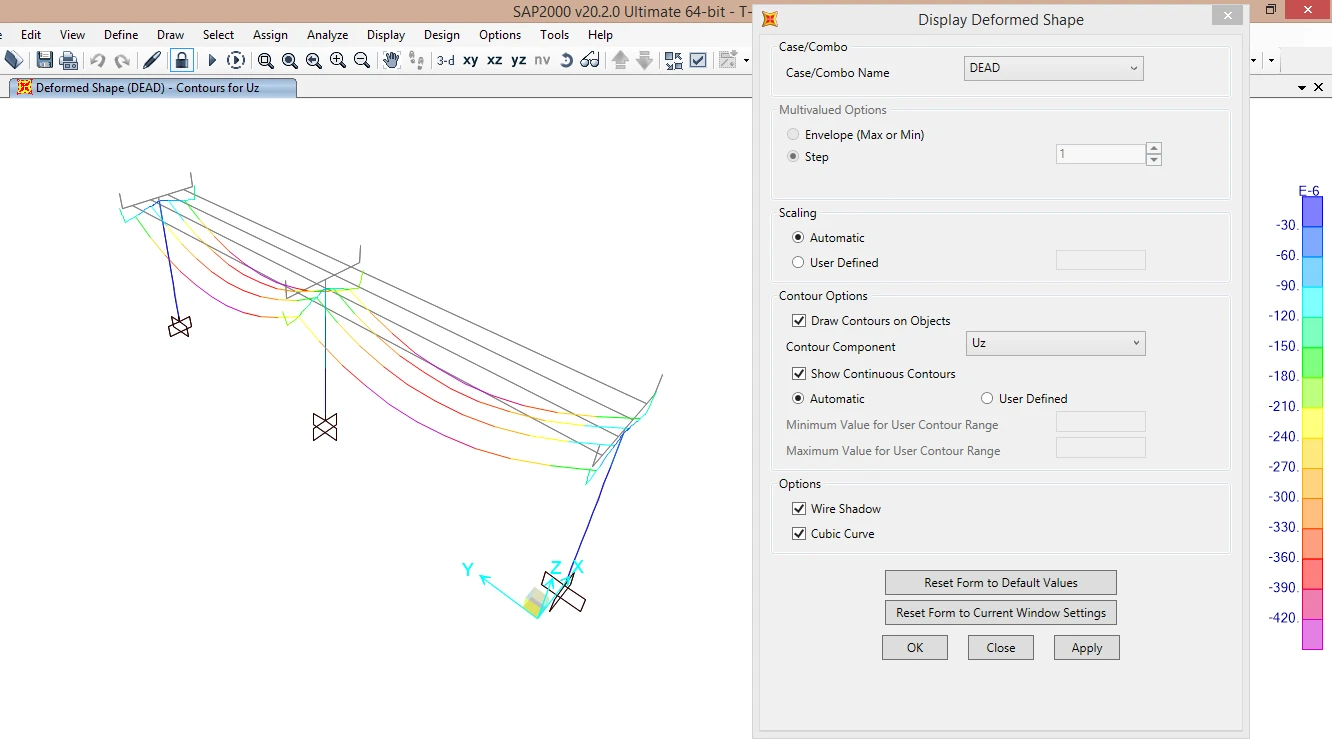Open the Analyze menu
The image size is (1332, 743).
(x=326, y=35)
